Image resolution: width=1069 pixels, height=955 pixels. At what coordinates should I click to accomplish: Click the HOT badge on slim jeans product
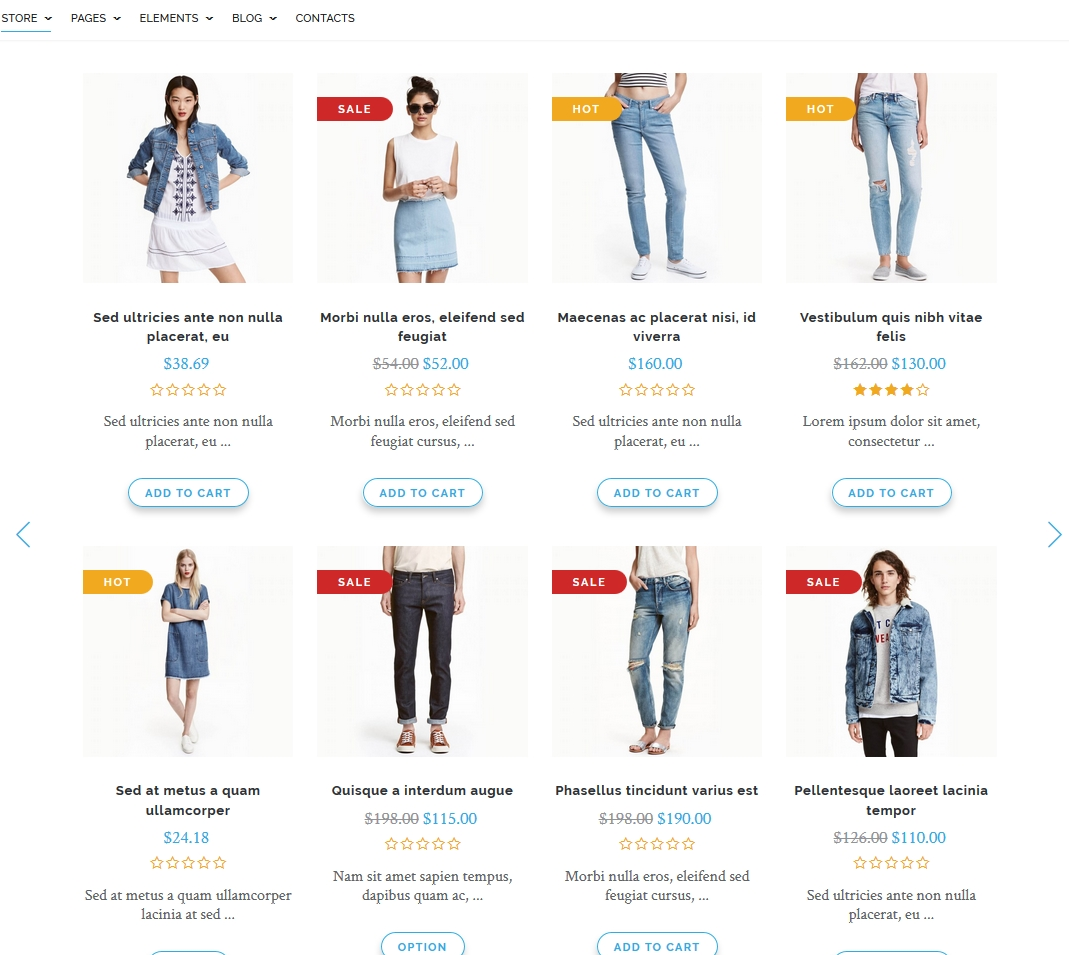coord(586,109)
